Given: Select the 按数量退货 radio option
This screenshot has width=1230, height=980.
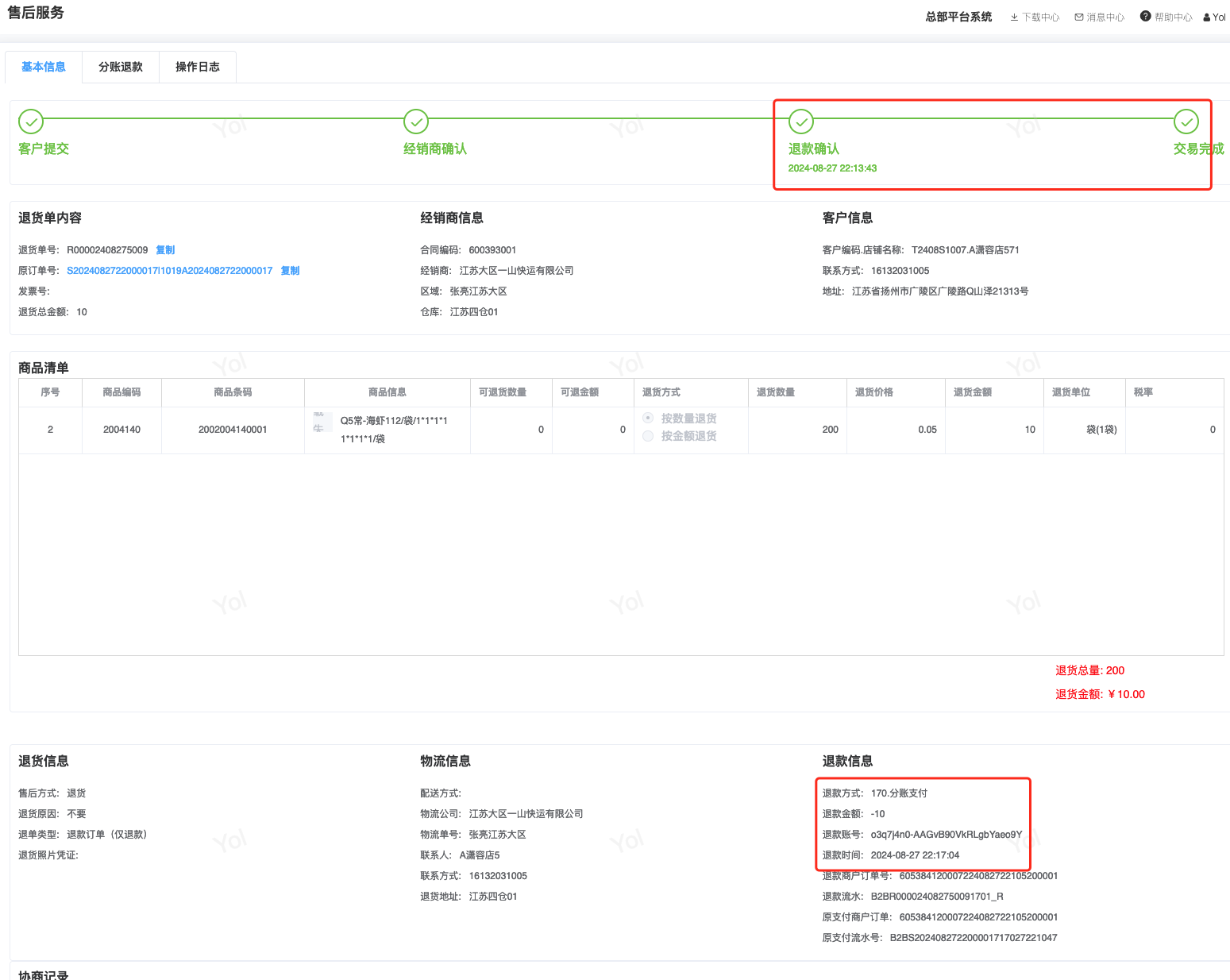Looking at the screenshot, I should (648, 418).
